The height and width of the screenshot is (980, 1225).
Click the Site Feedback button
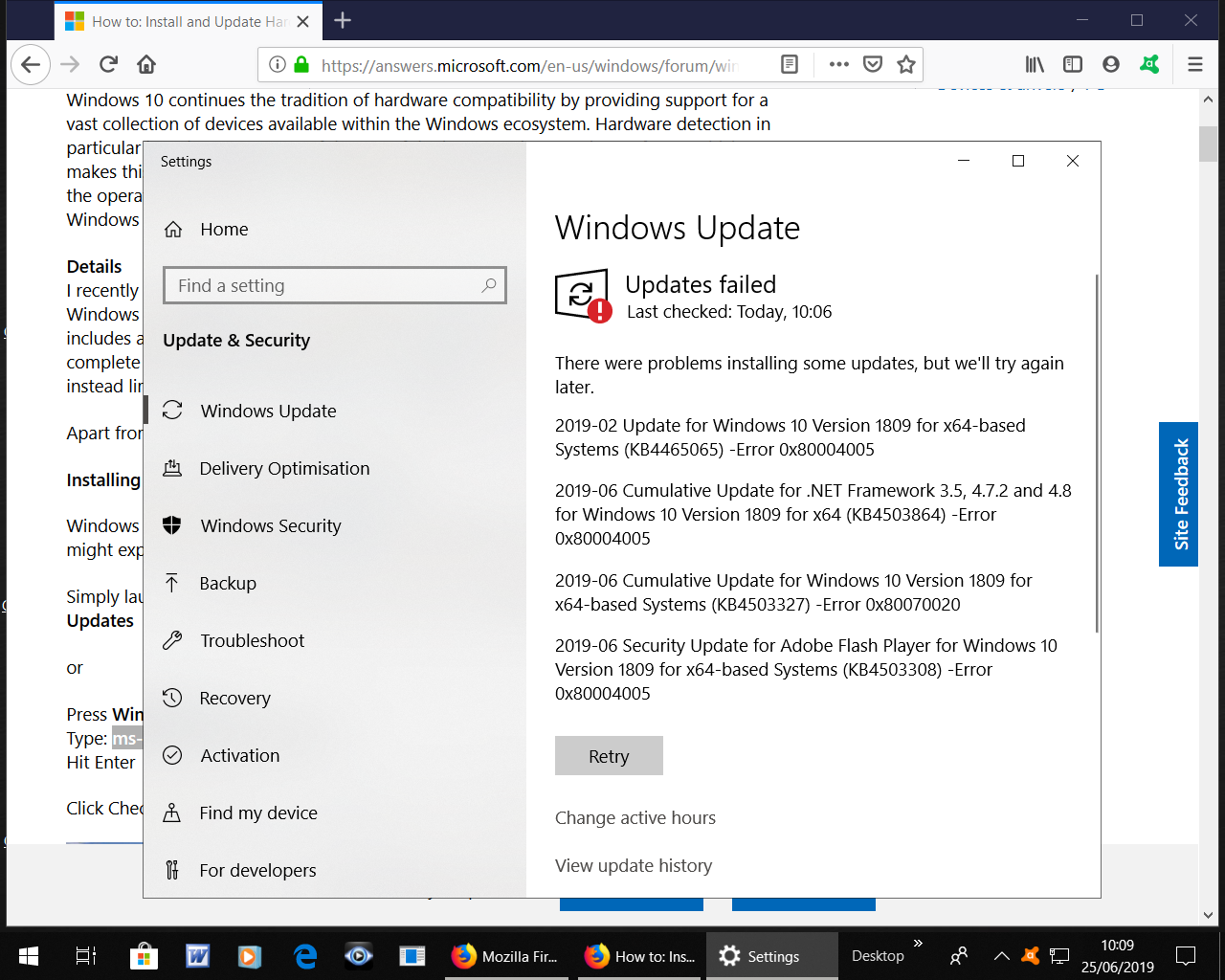click(x=1178, y=494)
